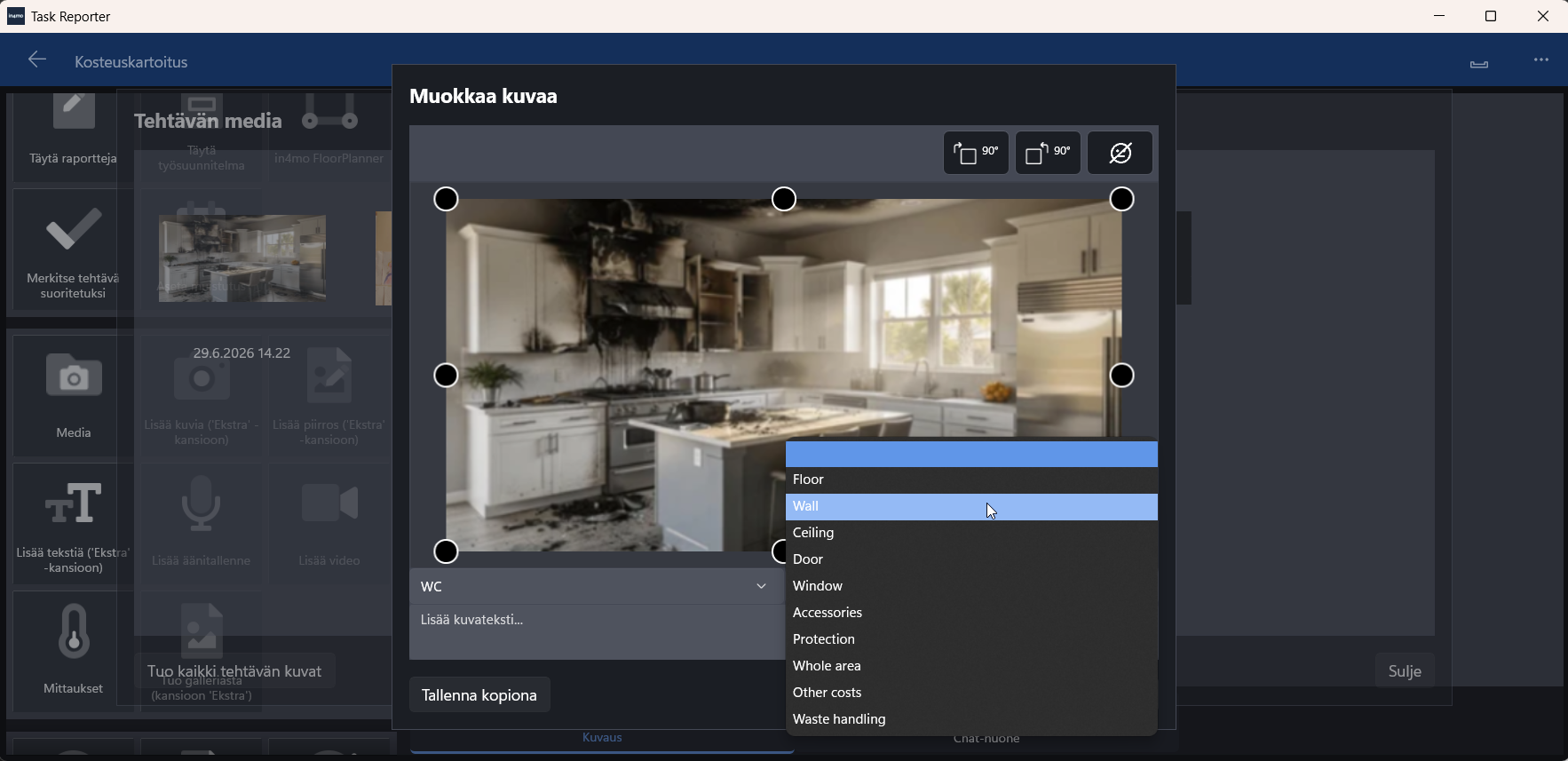Click the bottom-left corner crop handle
Screen dimensions: 1568x761
[x=447, y=551]
